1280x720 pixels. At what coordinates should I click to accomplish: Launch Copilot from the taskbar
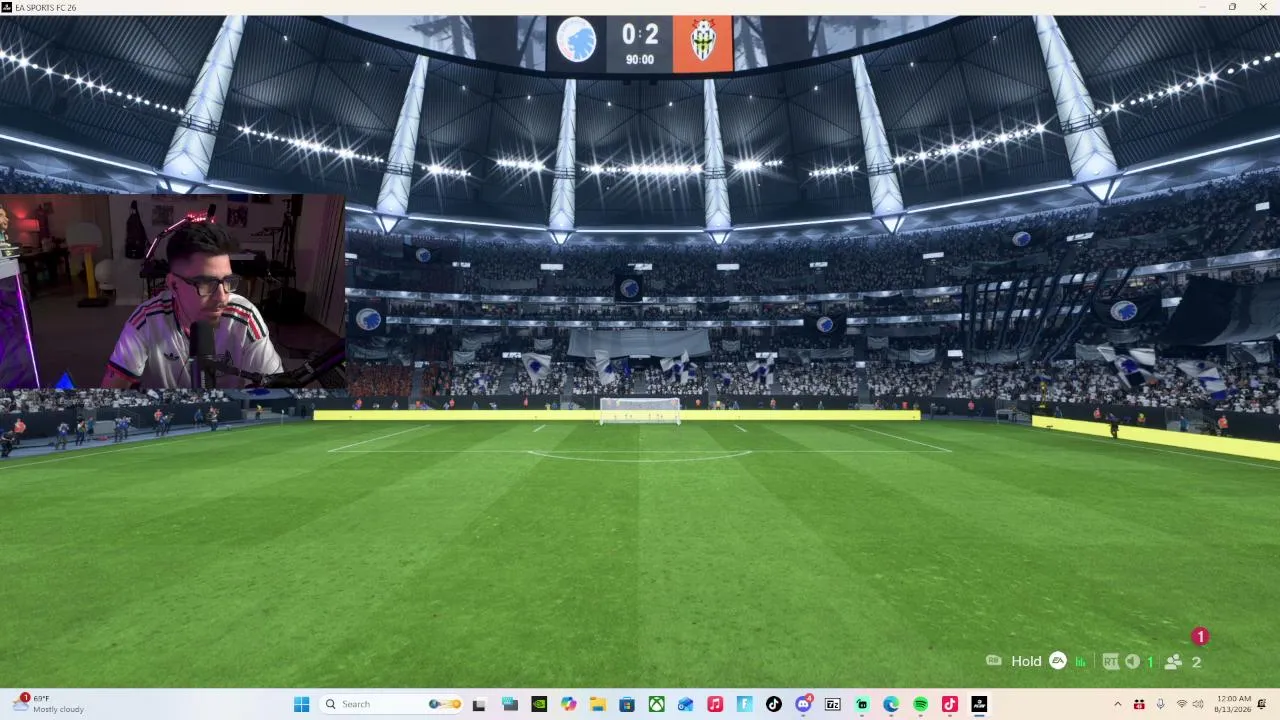point(568,704)
